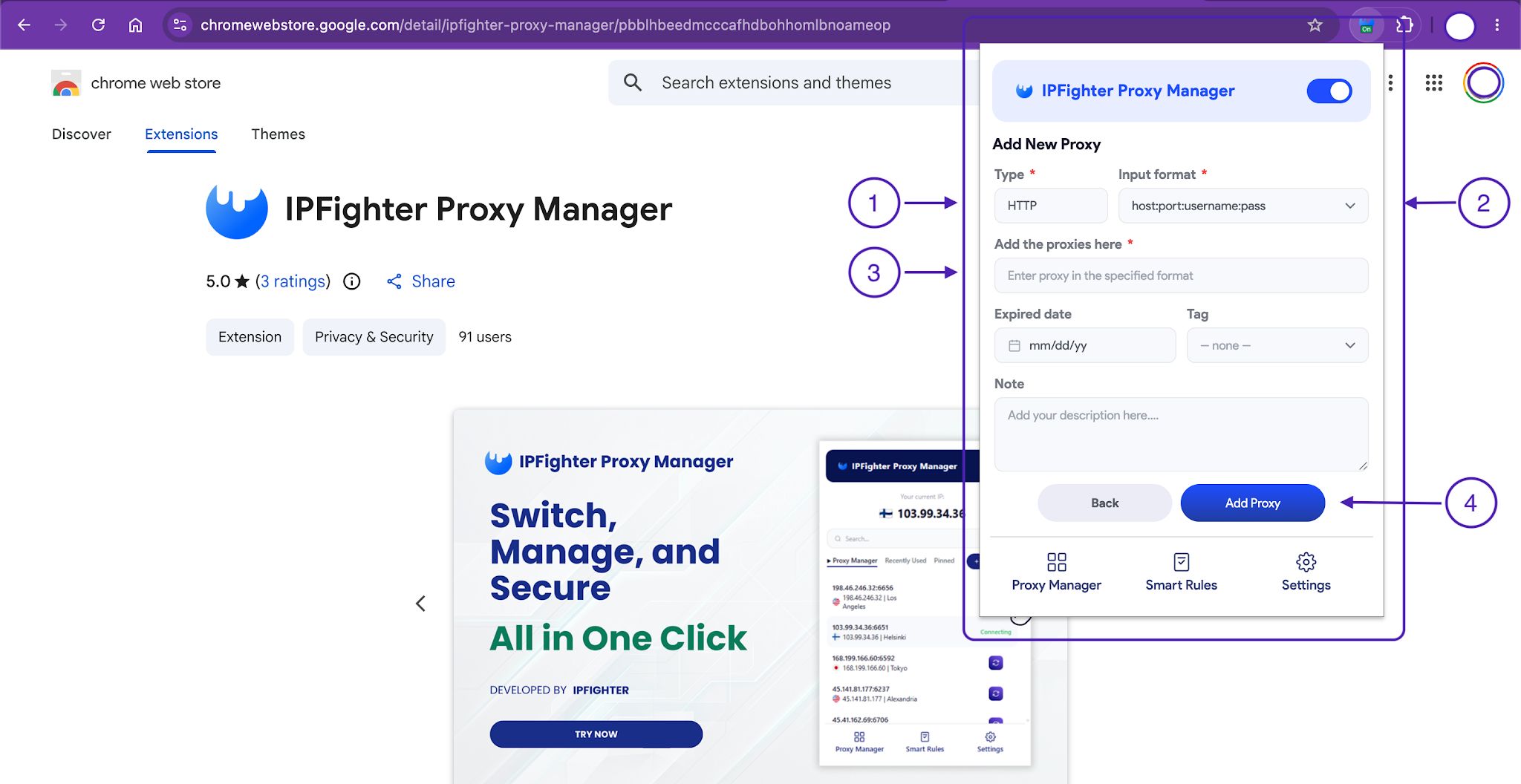
Task: Click the IPFighter logo in popup header
Action: [1024, 91]
